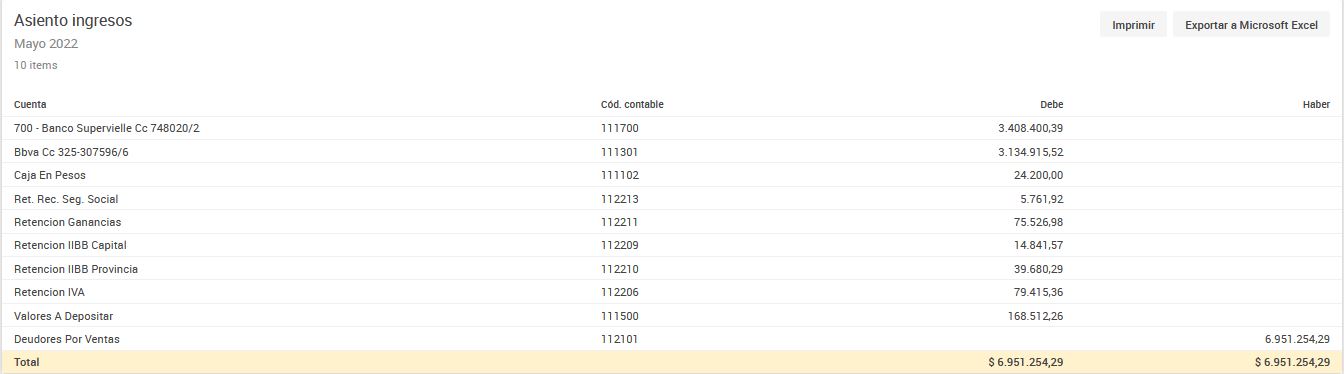Click accounting code 111102
This screenshot has height=374, width=1344.
point(619,175)
